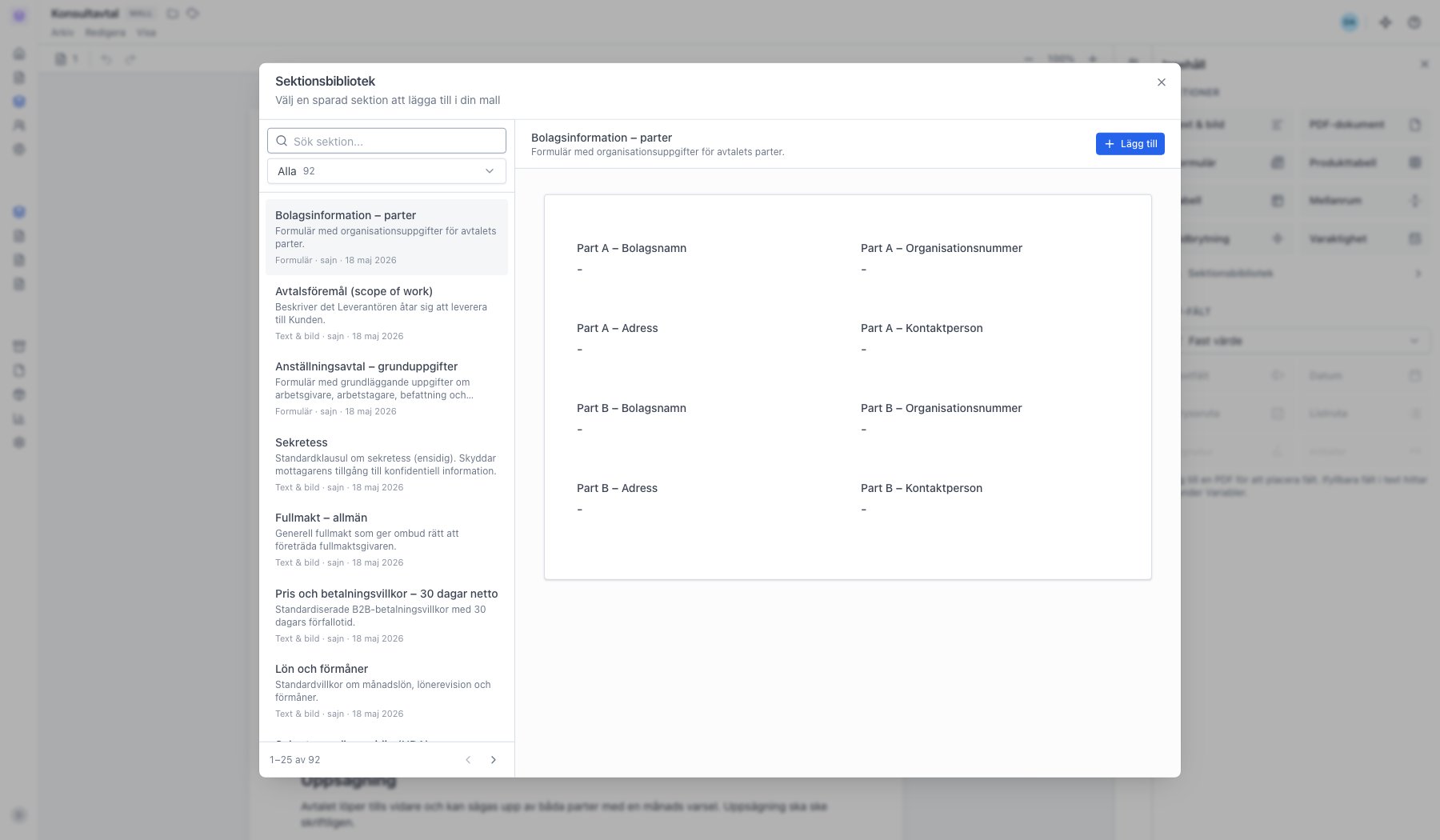Viewport: 1440px width, 840px height.
Task: Click the redo arrow in the editor toolbar
Action: click(x=130, y=59)
